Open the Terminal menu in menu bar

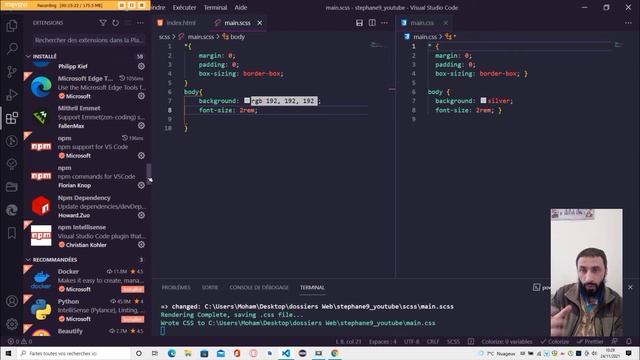tap(215, 7)
